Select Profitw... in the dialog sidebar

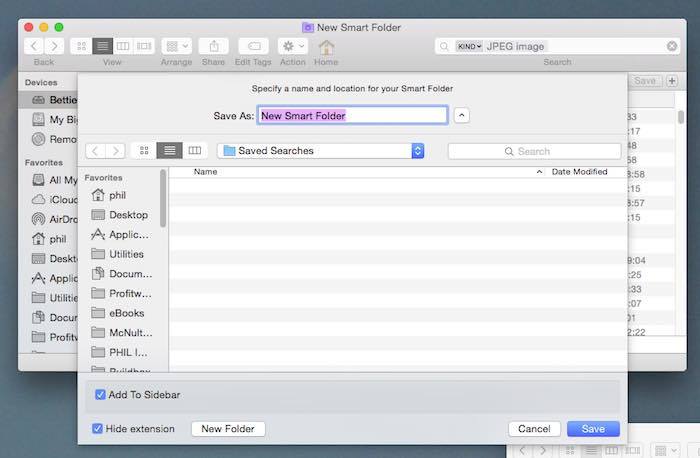(120, 293)
